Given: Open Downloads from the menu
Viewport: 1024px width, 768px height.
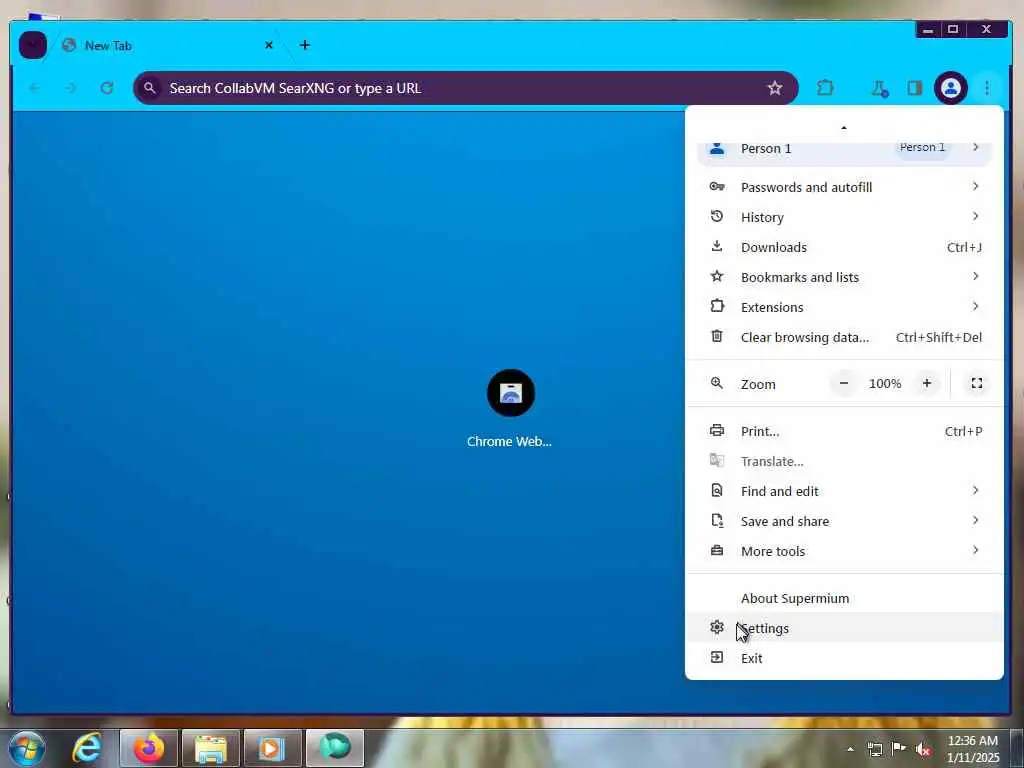Looking at the screenshot, I should click(844, 248).
